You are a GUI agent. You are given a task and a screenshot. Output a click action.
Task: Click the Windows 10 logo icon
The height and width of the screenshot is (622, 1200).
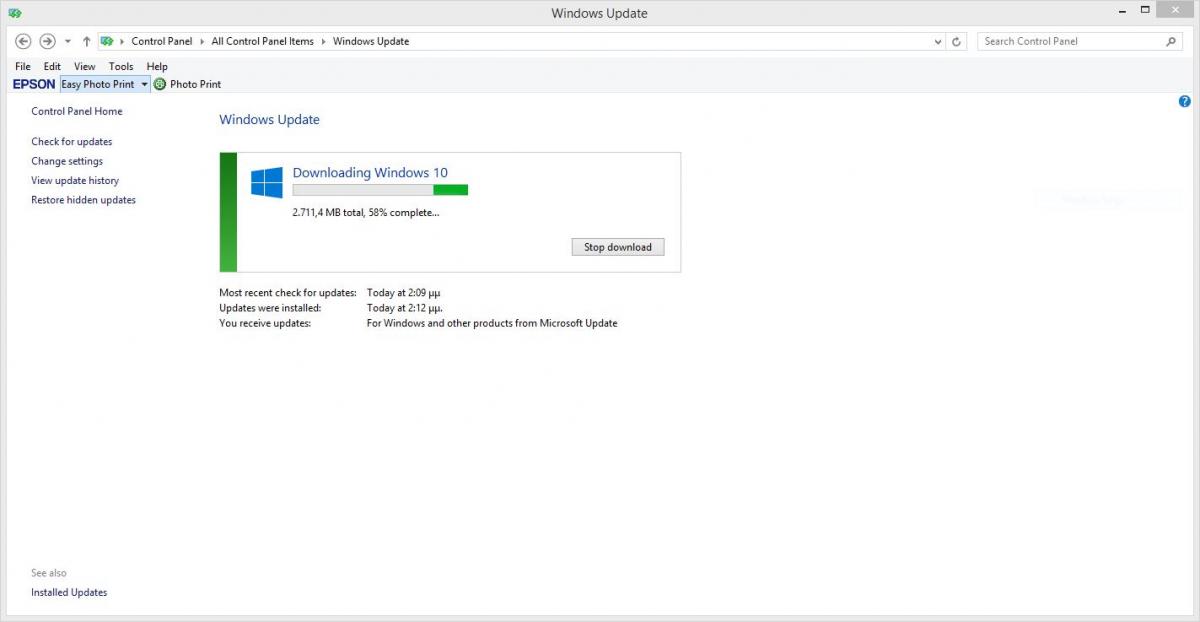[267, 182]
